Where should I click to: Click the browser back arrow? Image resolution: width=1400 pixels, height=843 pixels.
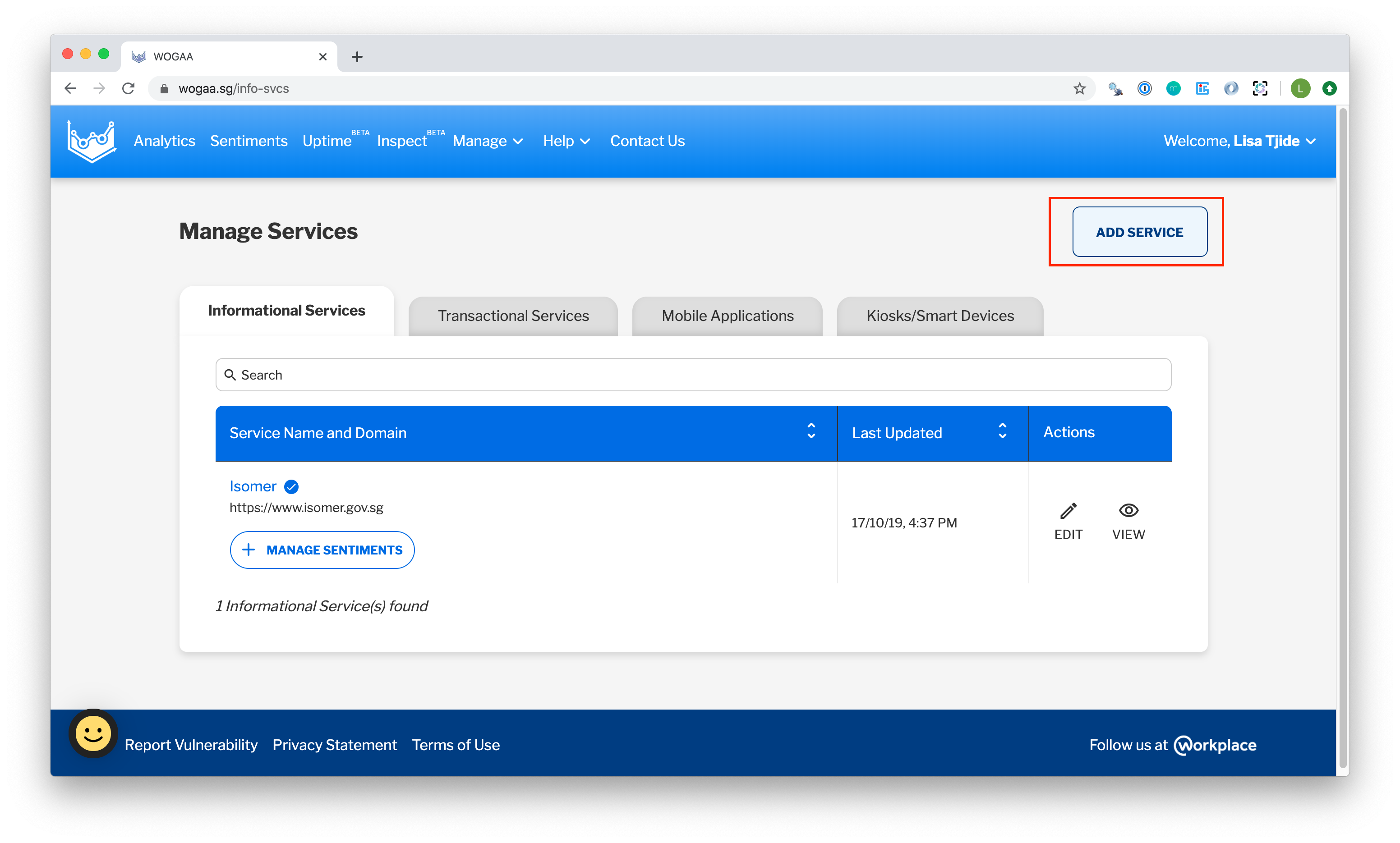(70, 89)
